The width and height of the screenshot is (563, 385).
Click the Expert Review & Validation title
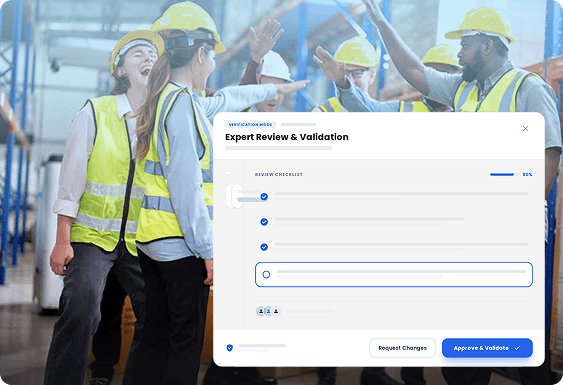[287, 137]
